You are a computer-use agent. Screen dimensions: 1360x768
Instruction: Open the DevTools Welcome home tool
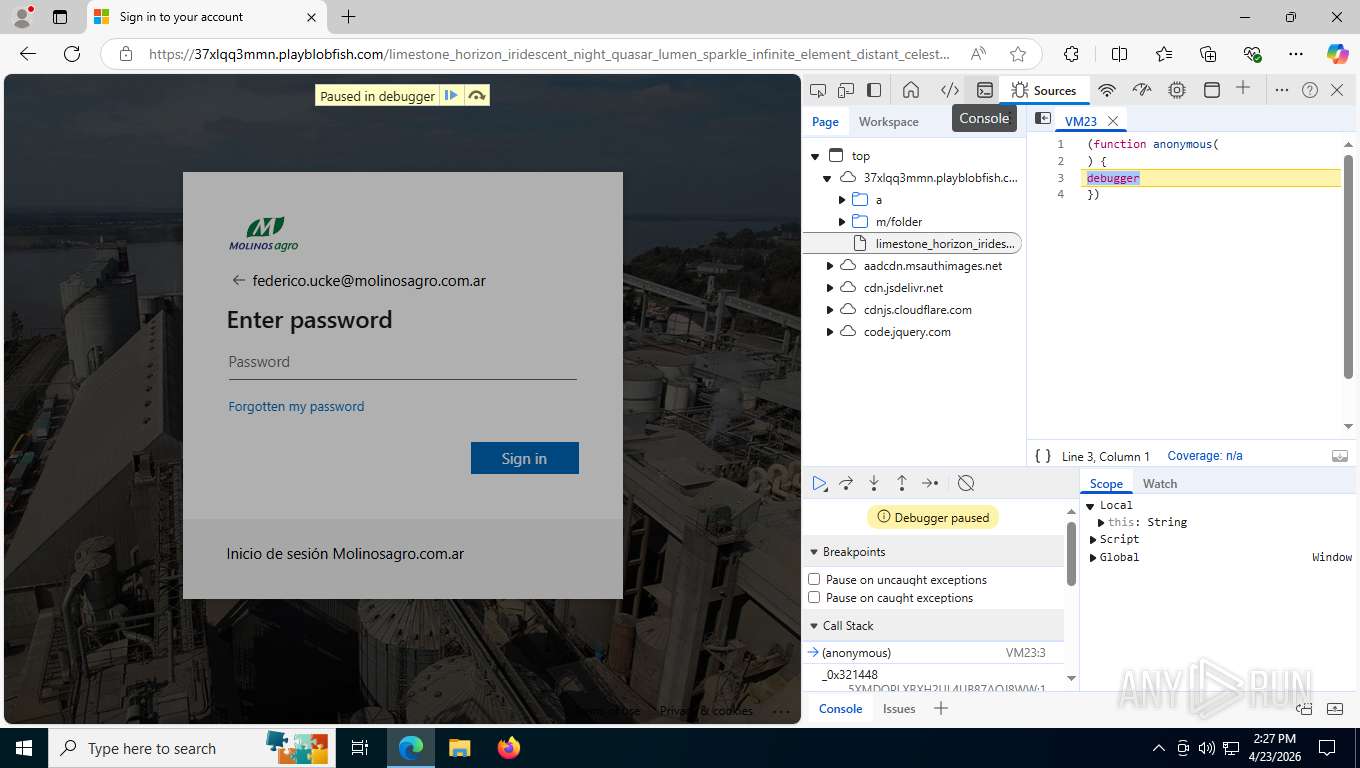(x=911, y=90)
